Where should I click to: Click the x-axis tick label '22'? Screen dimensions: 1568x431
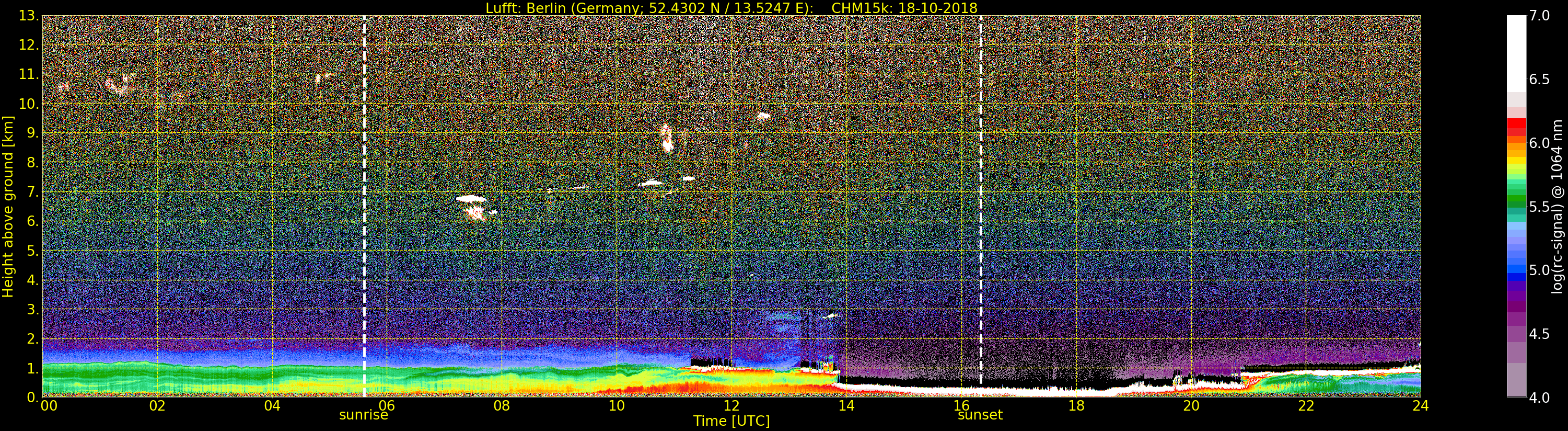1306,406
